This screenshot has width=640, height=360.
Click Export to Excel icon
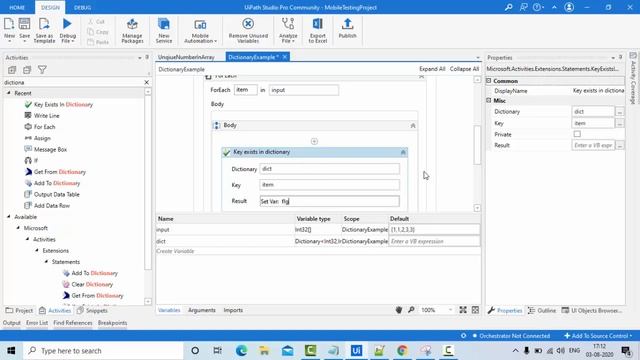coord(318,31)
